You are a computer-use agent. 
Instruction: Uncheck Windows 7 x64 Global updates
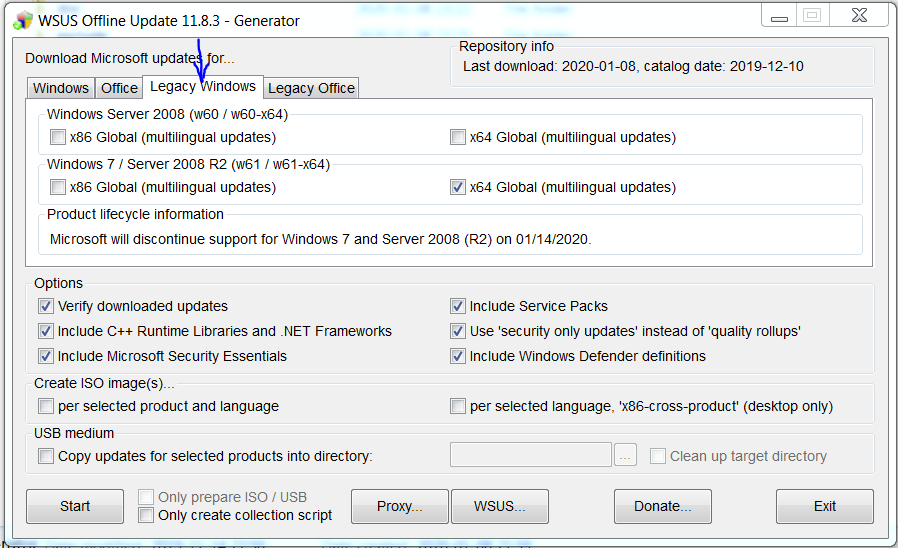[x=458, y=187]
